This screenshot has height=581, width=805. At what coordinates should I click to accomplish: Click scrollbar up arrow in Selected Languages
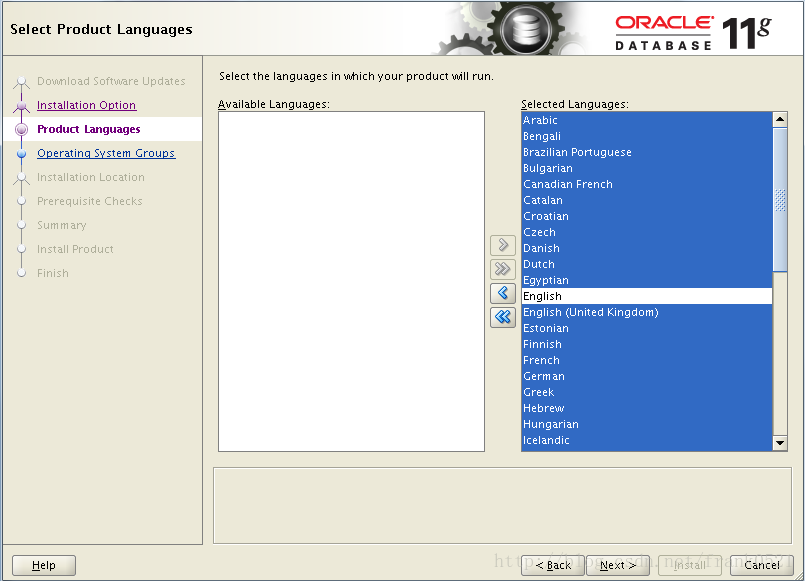780,120
